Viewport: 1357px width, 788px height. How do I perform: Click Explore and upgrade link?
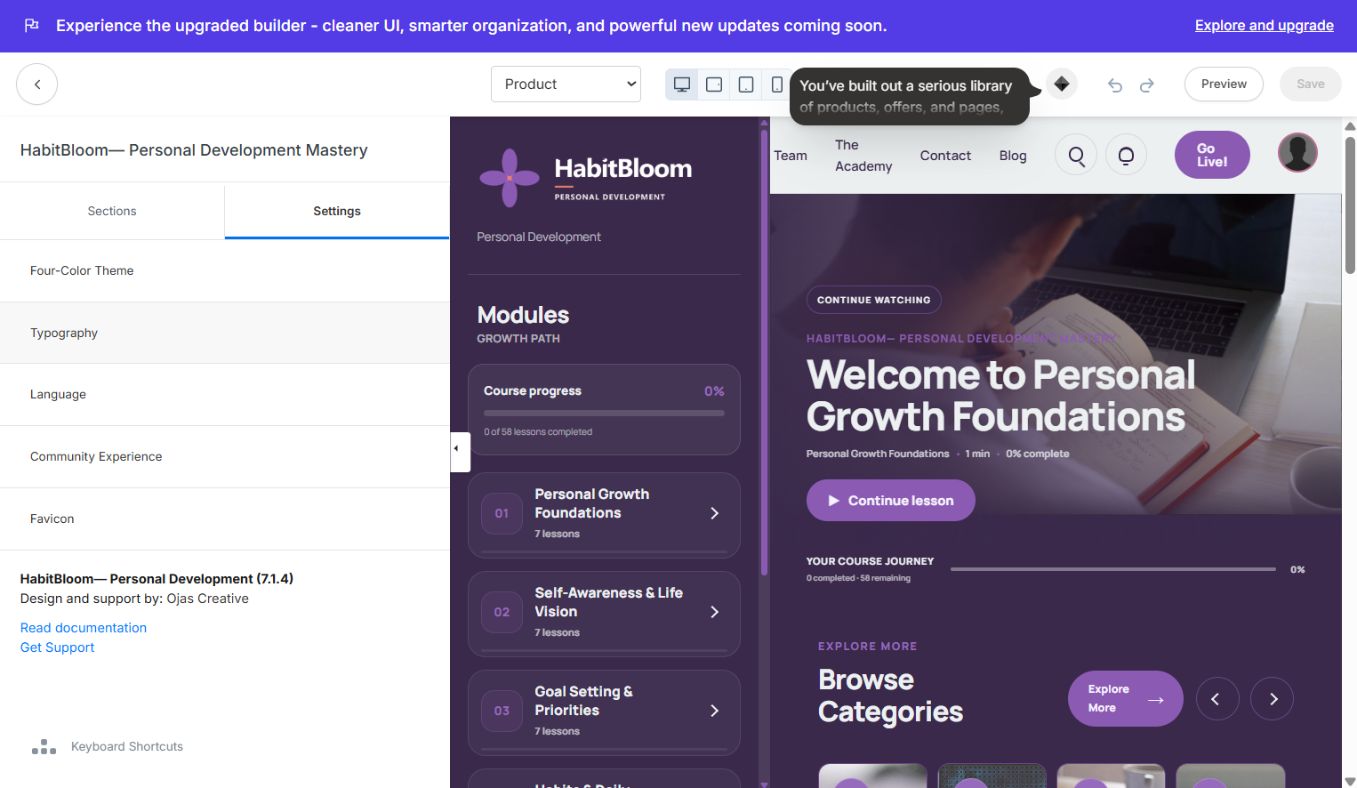[x=1264, y=25]
